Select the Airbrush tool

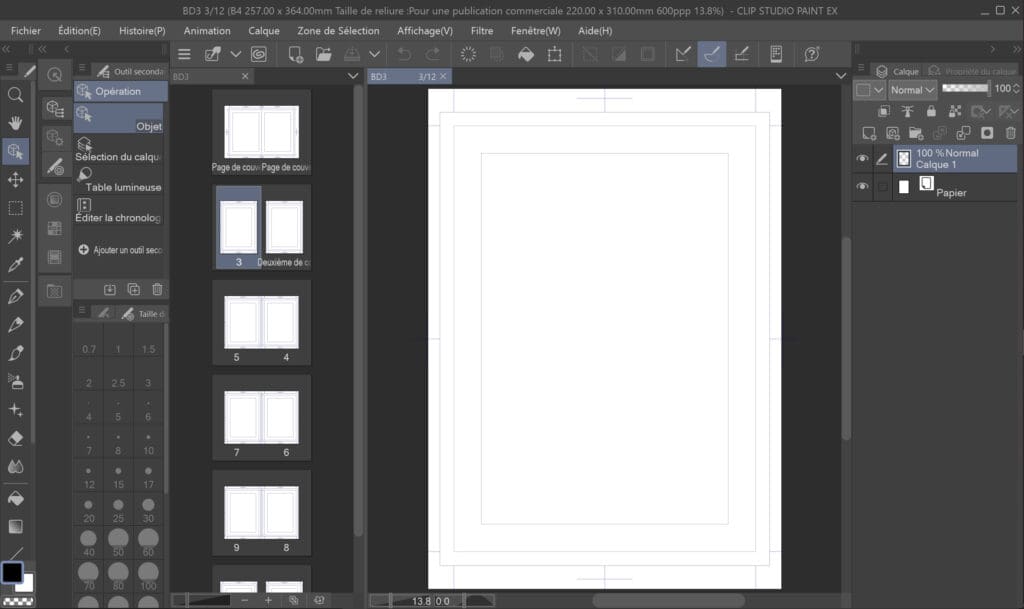pos(16,381)
